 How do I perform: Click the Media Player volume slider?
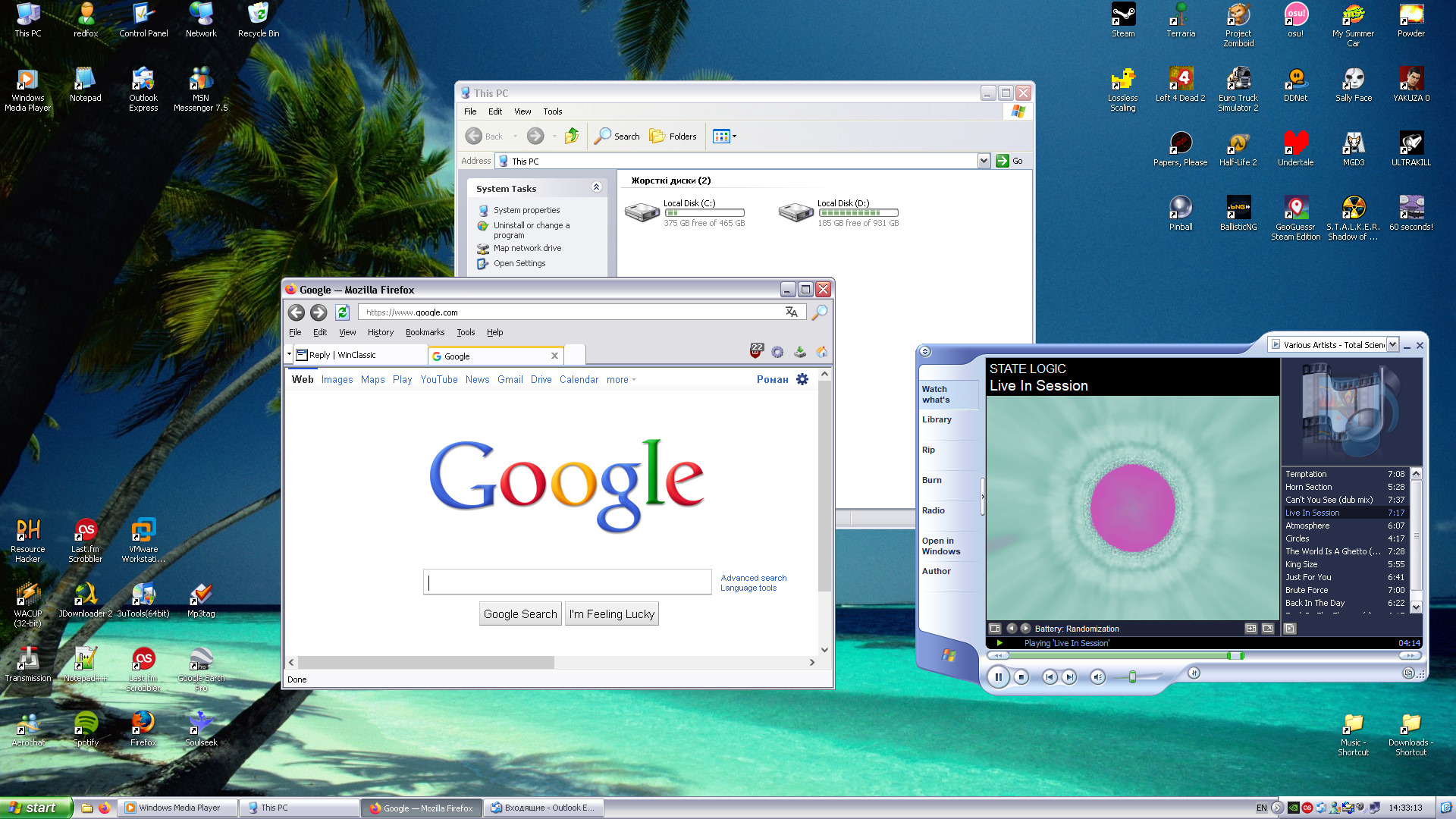click(1132, 677)
